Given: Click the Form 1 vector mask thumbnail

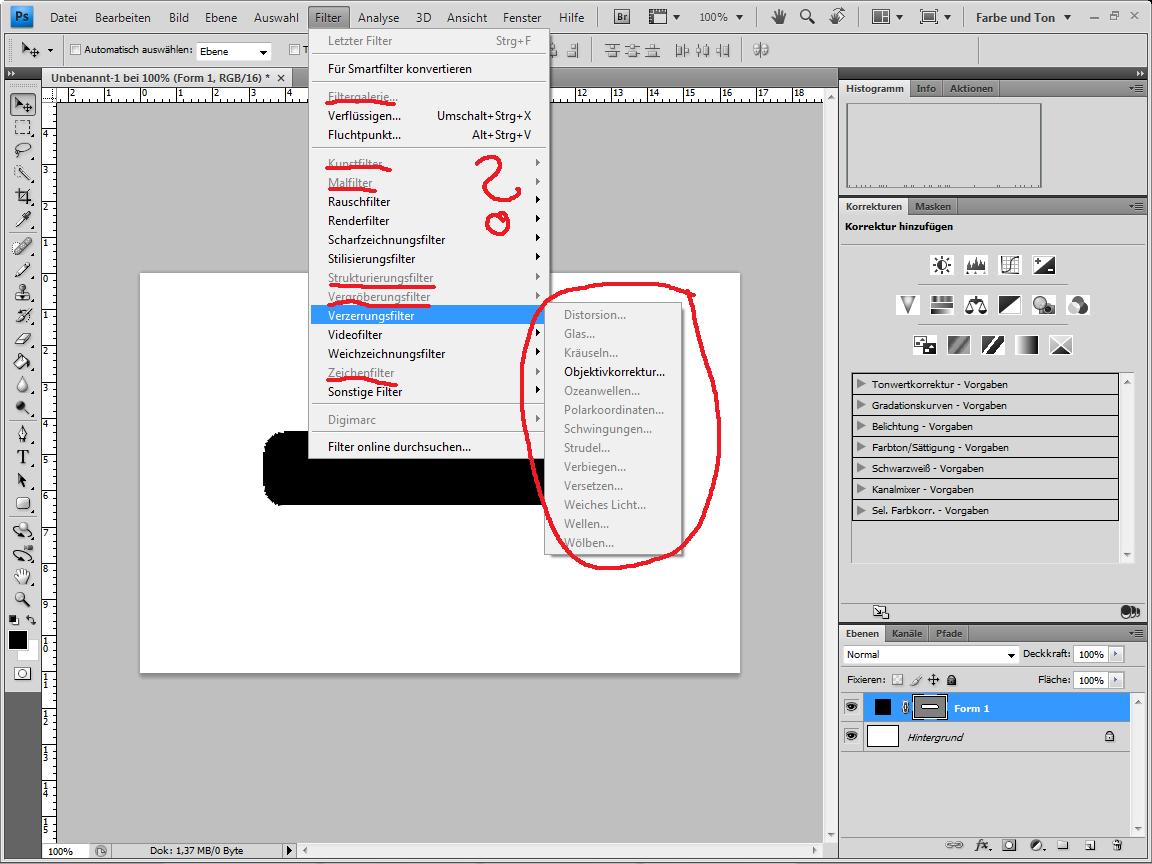Looking at the screenshot, I should click(x=929, y=708).
